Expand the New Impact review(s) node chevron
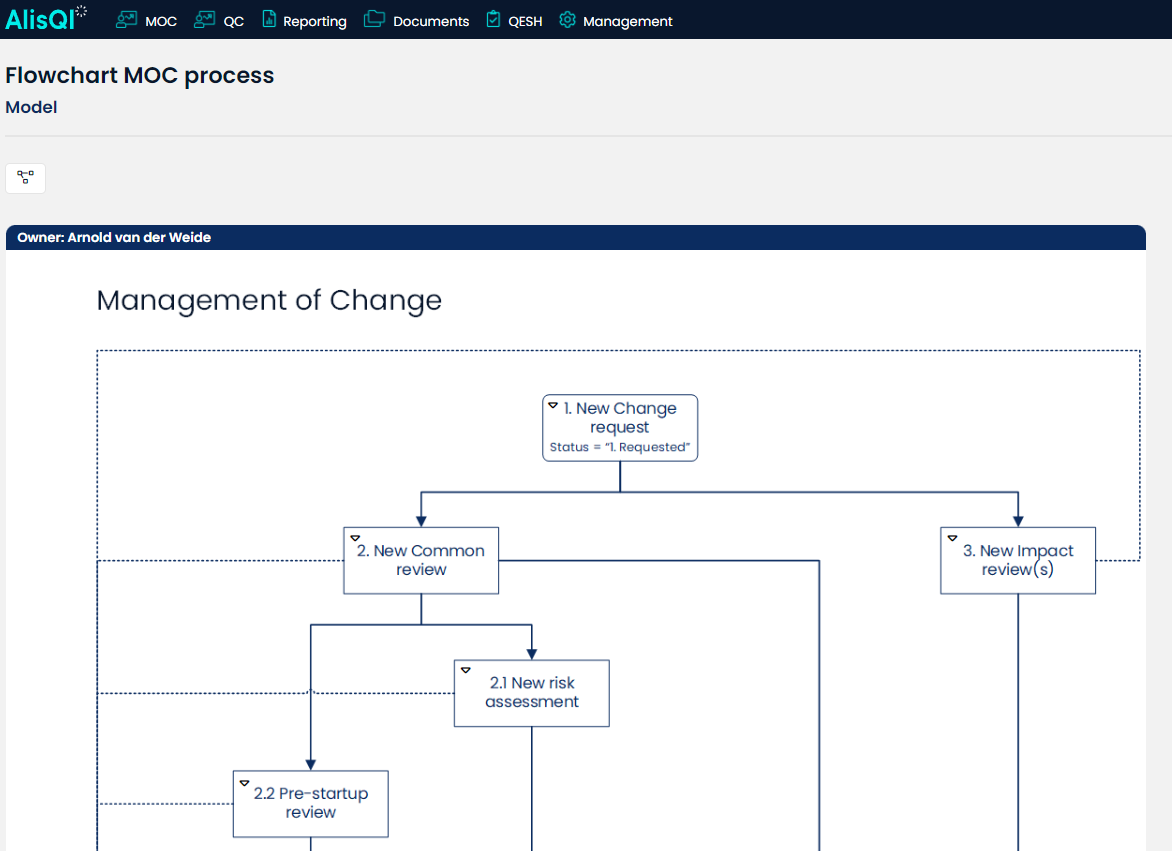Viewport: 1172px width, 851px height. [953, 536]
